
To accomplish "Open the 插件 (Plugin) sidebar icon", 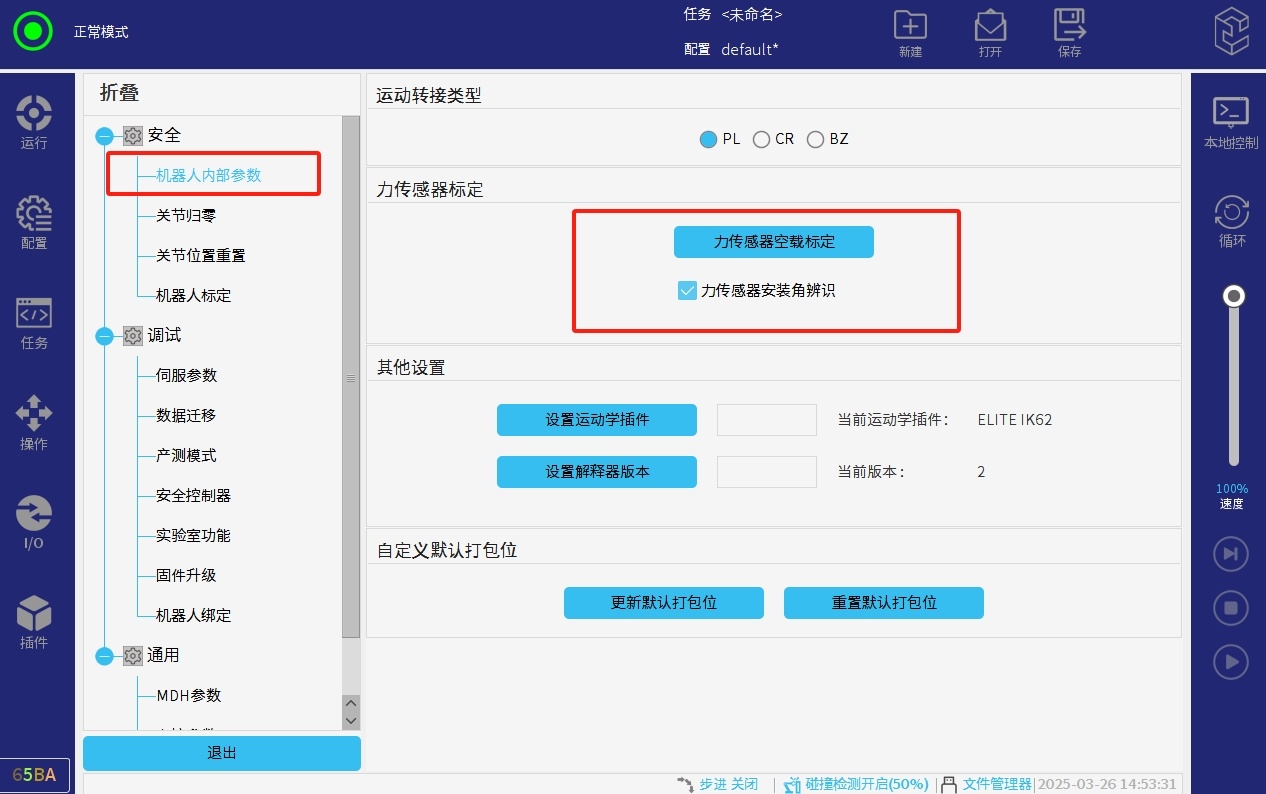I will (x=34, y=620).
